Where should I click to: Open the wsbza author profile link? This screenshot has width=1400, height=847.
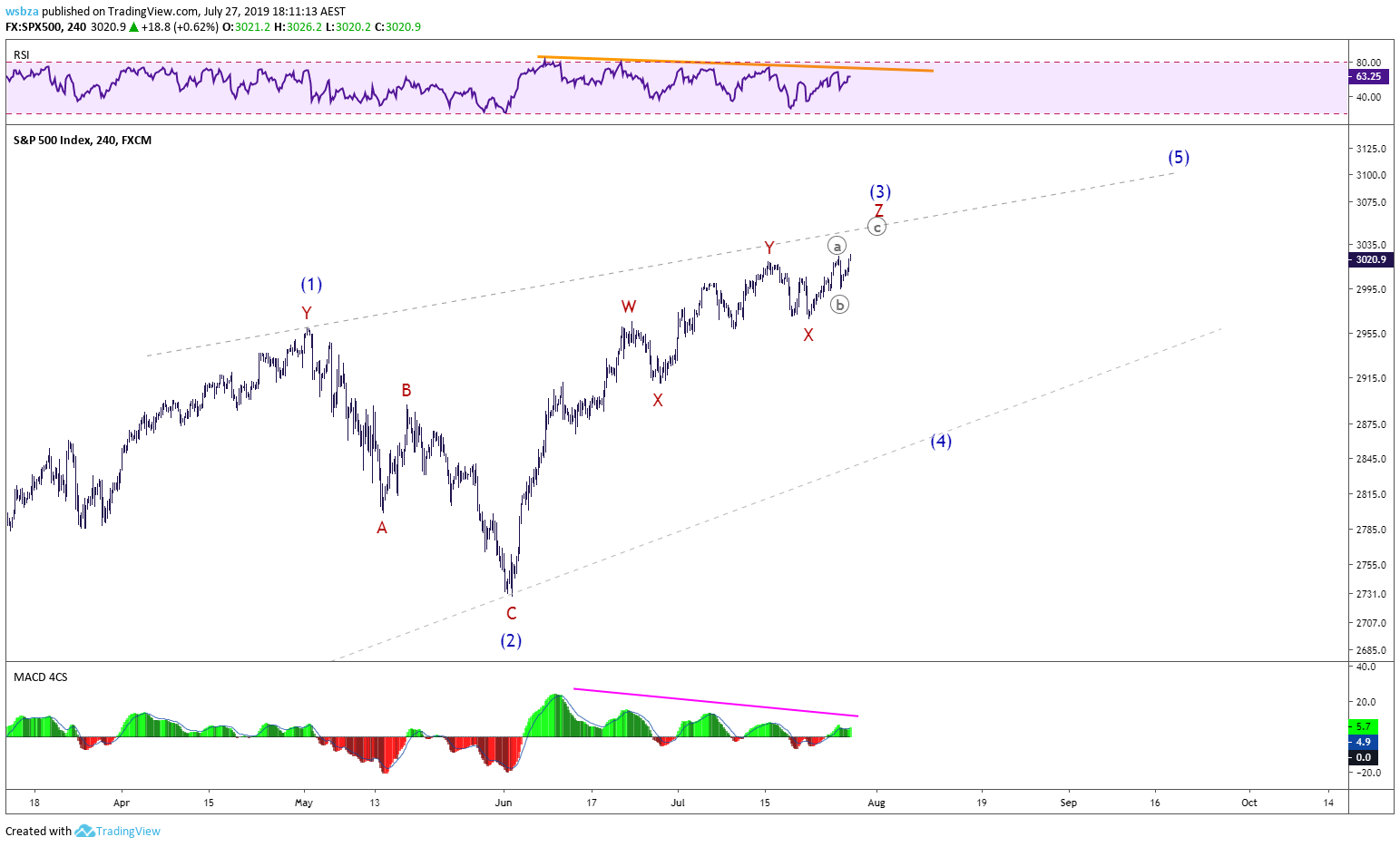22,12
